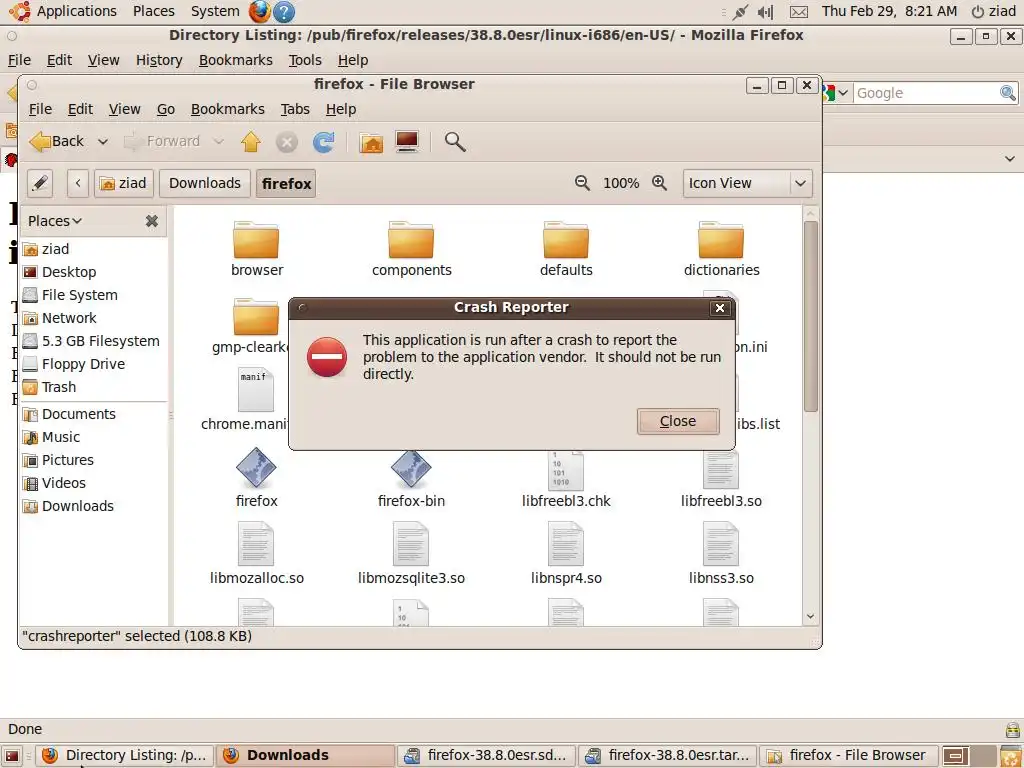Image resolution: width=1024 pixels, height=768 pixels.
Task: Launch Firefox from the top panel icon
Action: click(259, 11)
